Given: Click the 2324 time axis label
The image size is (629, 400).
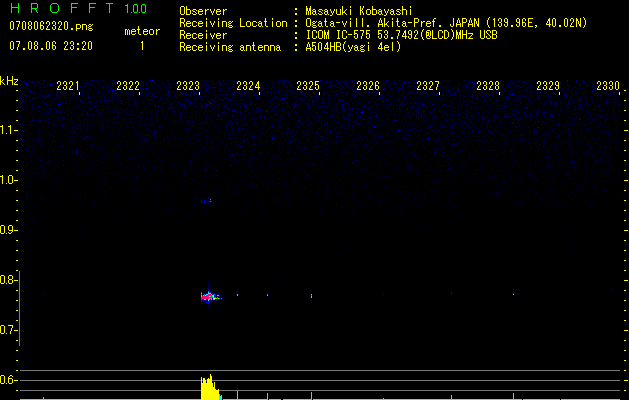Looking at the screenshot, I should click(x=248, y=86).
